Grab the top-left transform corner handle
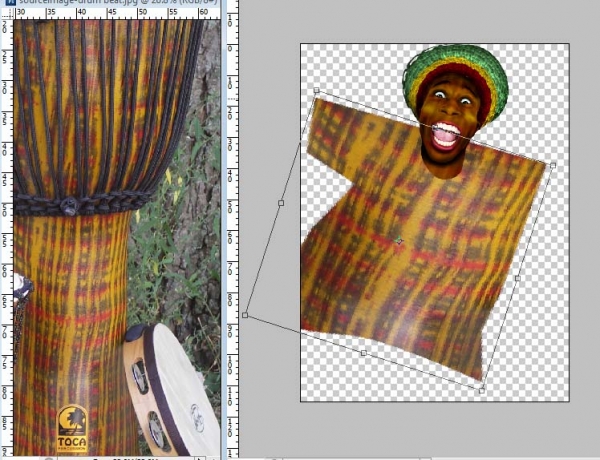This screenshot has height=460, width=600. click(316, 90)
